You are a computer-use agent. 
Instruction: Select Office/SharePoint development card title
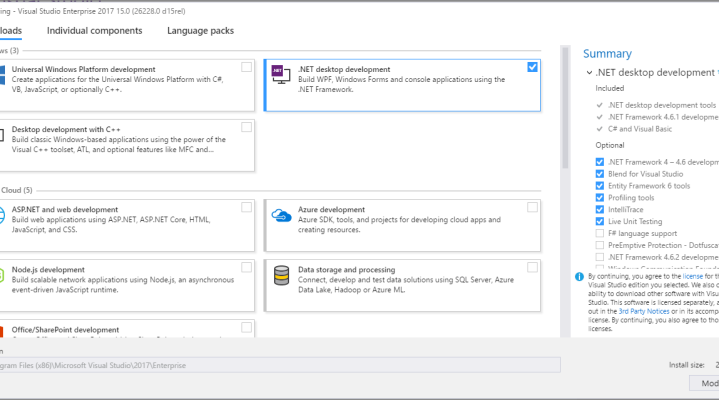point(65,330)
